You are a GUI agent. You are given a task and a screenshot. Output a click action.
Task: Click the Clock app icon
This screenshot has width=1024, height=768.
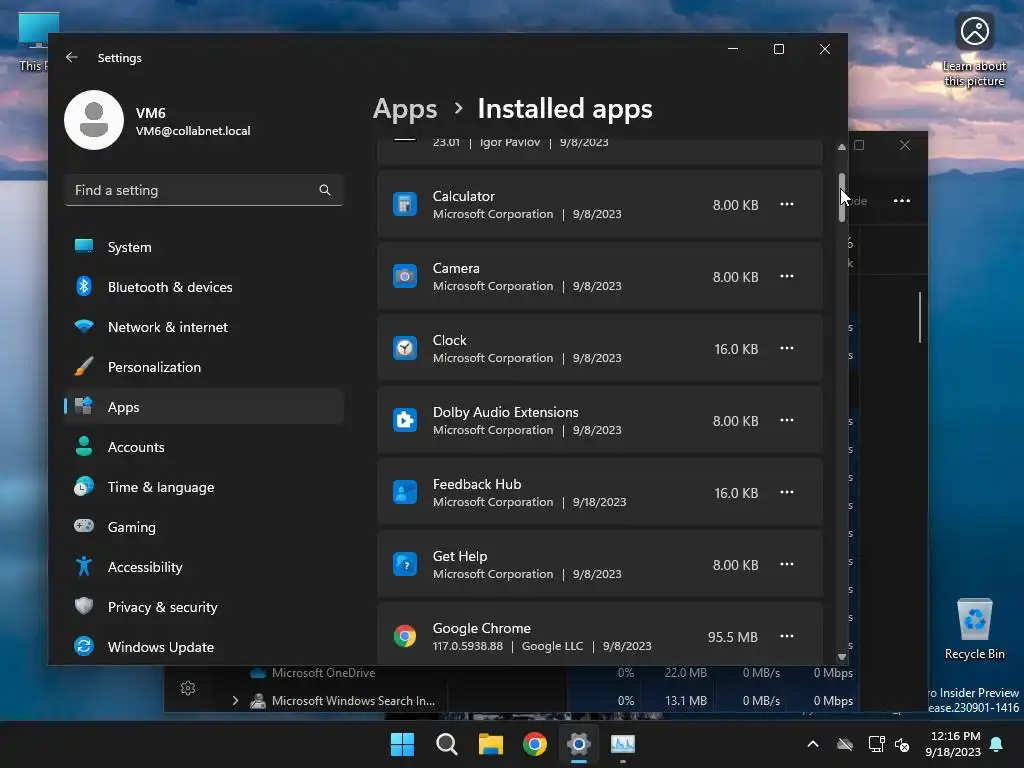[405, 348]
